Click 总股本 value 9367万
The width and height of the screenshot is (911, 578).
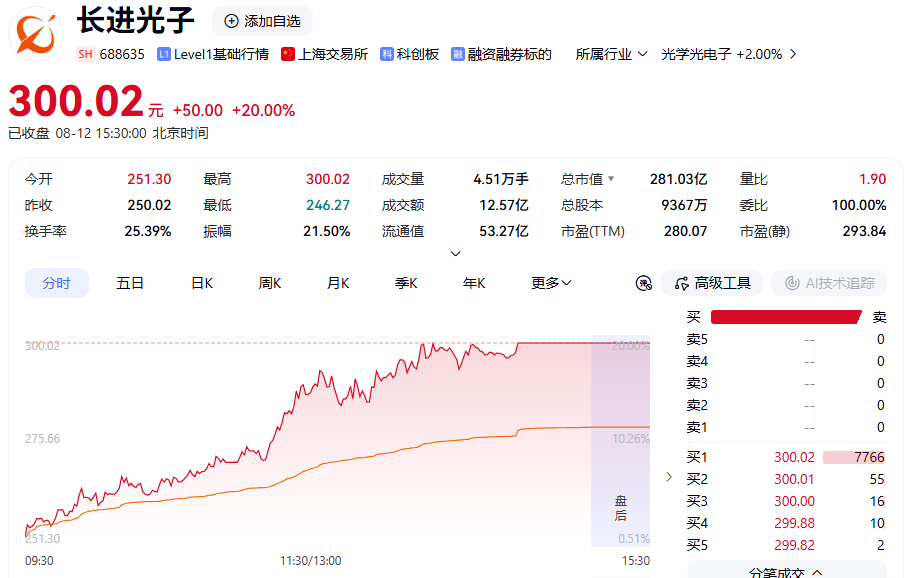pyautogui.click(x=684, y=205)
